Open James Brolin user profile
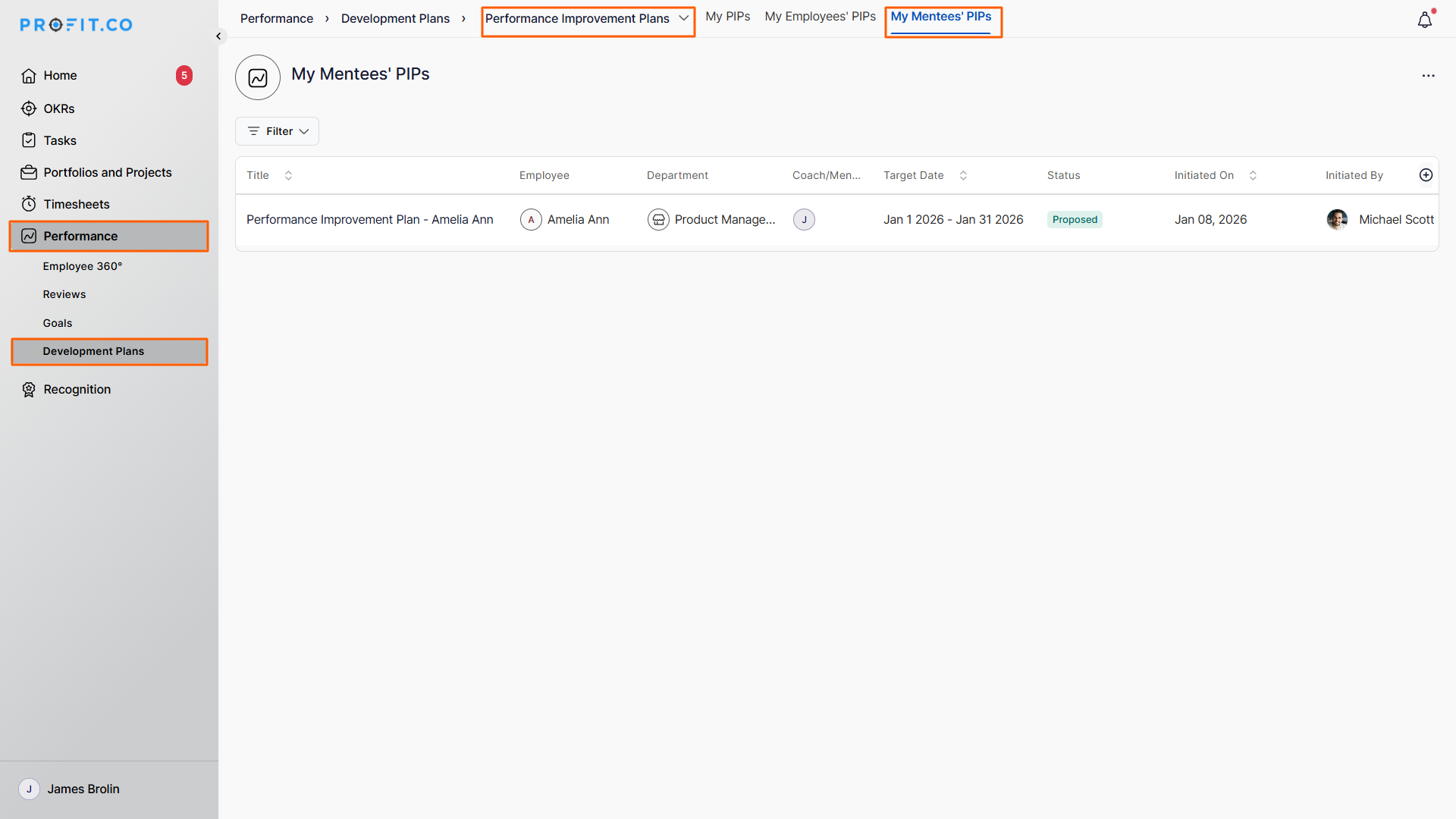 pos(83,789)
